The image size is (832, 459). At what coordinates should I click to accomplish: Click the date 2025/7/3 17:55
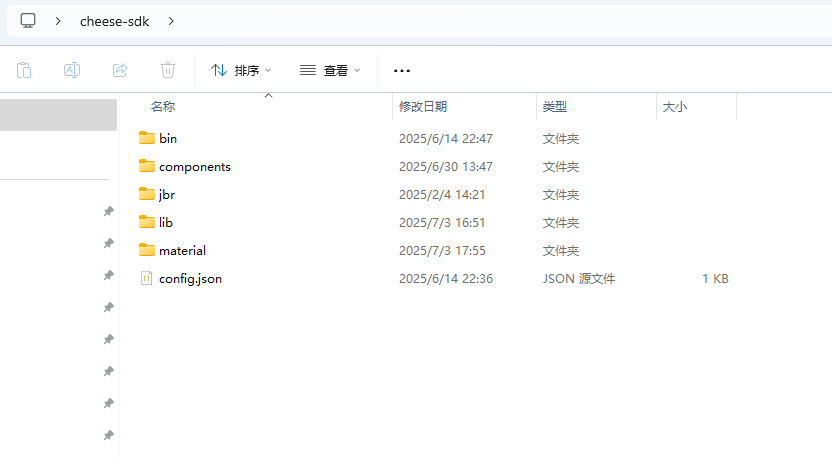(442, 250)
